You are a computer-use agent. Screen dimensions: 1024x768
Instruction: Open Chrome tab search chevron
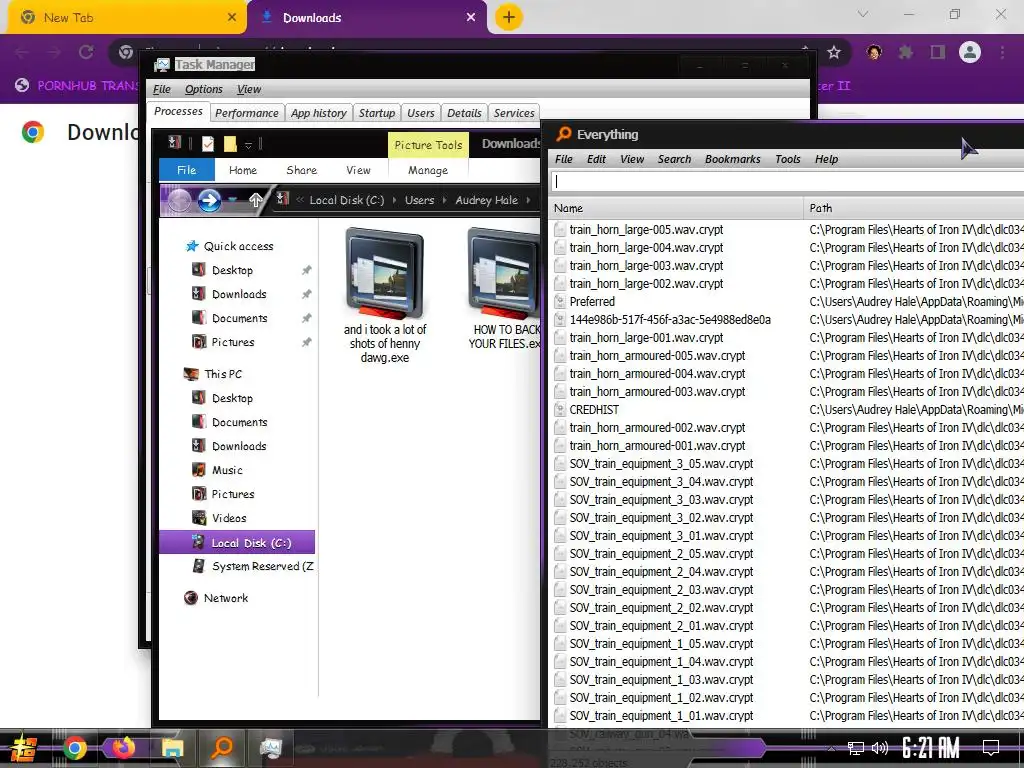pos(863,14)
